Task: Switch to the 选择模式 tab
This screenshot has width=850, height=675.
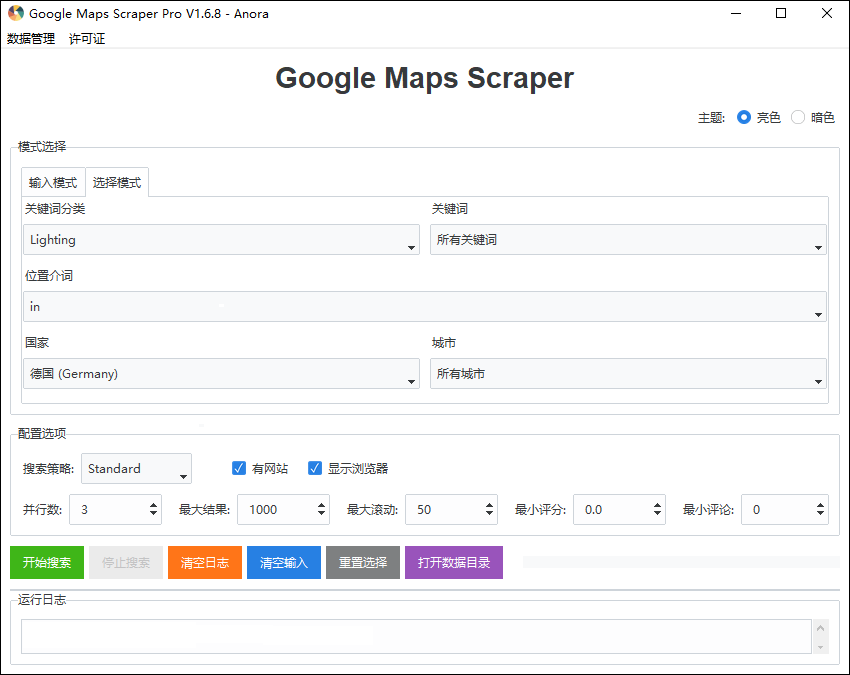Action: pos(117,182)
